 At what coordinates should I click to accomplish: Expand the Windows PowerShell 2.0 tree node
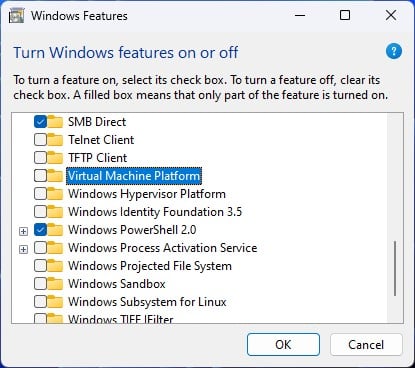point(23,231)
